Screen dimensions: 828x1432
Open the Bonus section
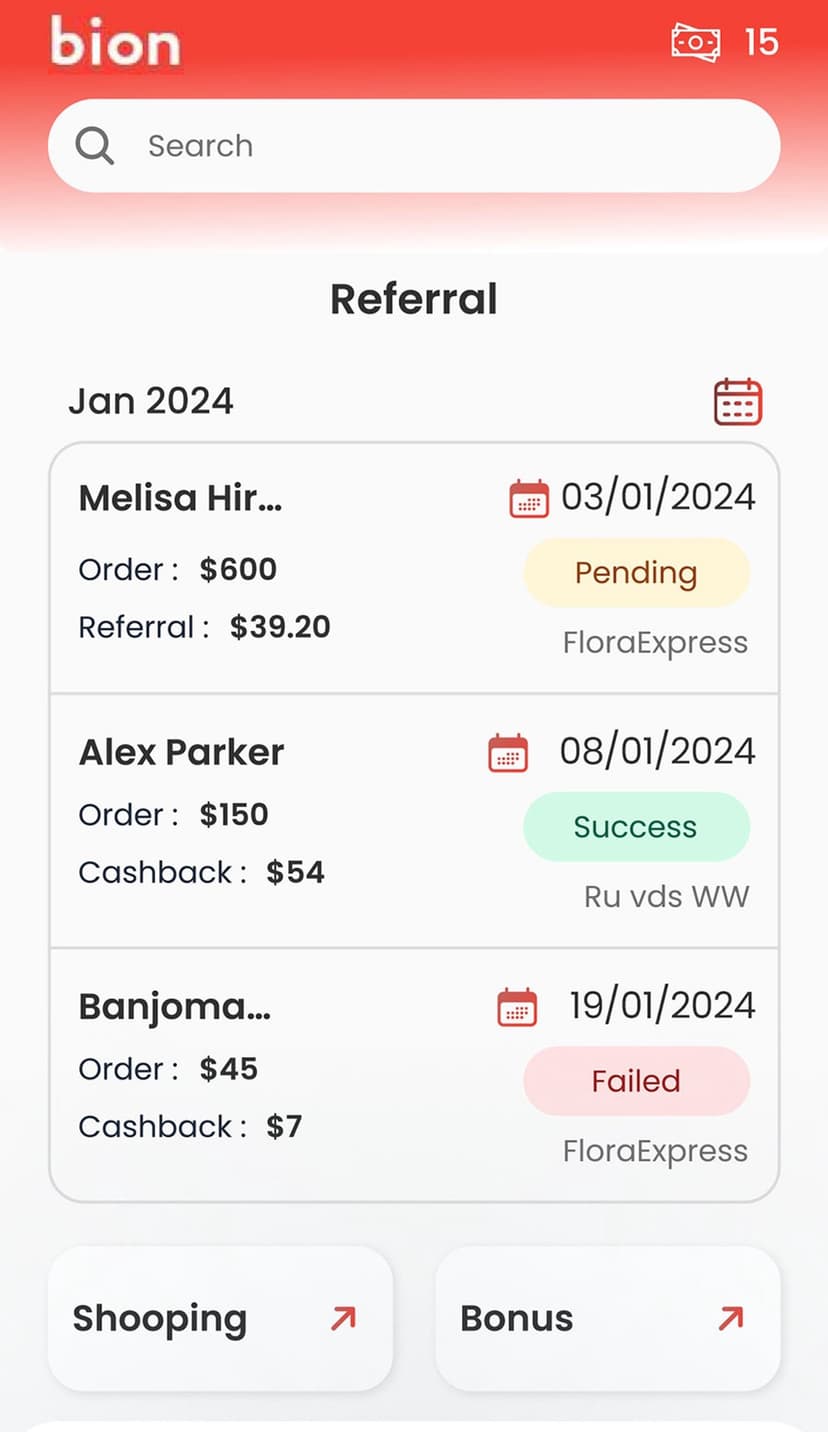[x=517, y=1319]
